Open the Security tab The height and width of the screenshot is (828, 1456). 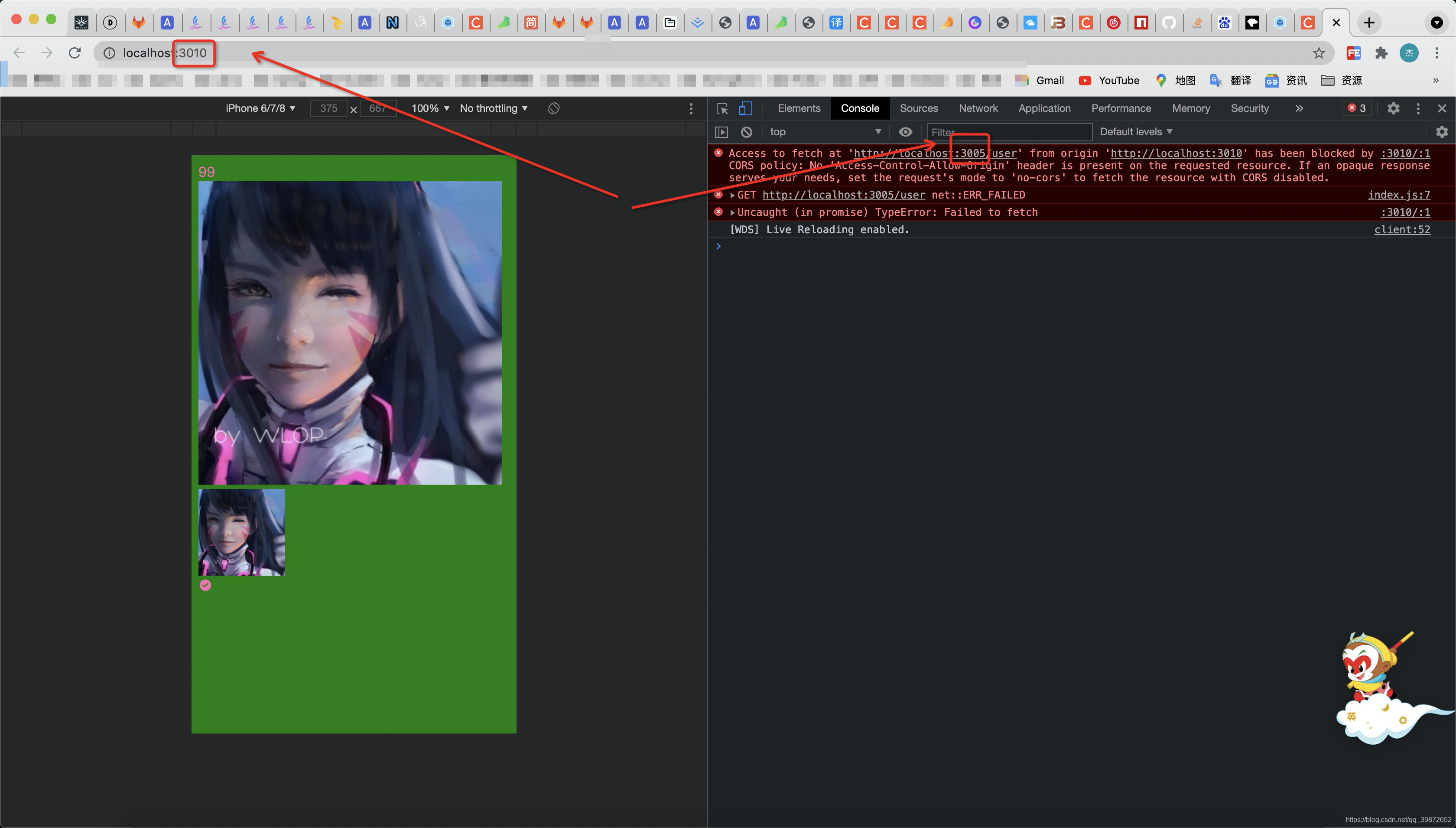[1249, 108]
